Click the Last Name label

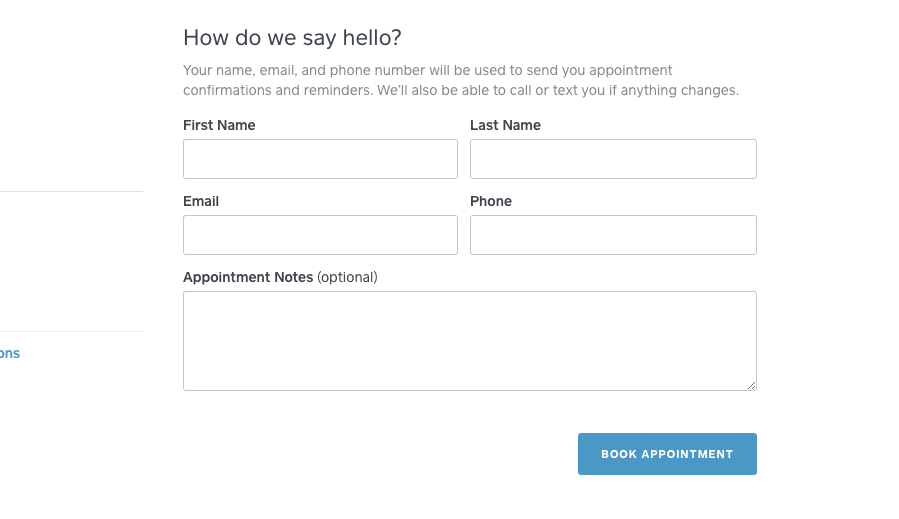(x=505, y=125)
